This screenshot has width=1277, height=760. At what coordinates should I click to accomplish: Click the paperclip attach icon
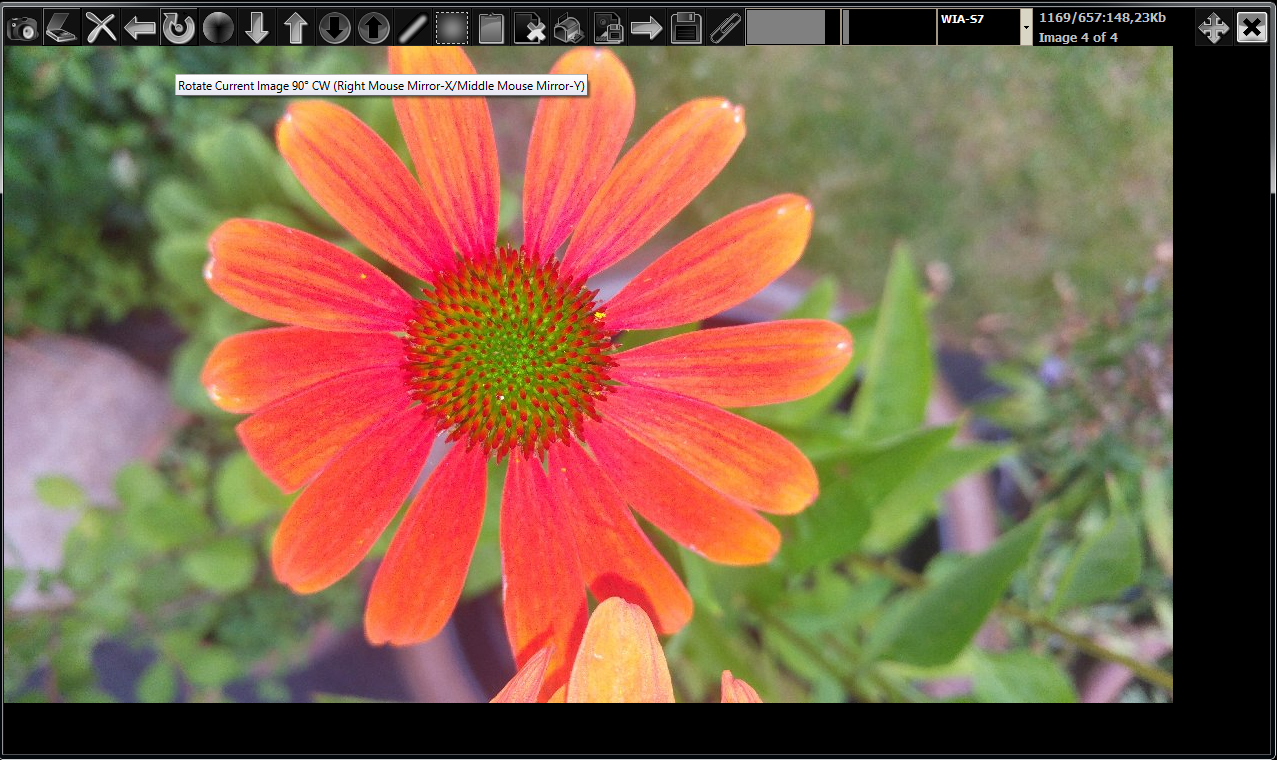pyautogui.click(x=724, y=28)
